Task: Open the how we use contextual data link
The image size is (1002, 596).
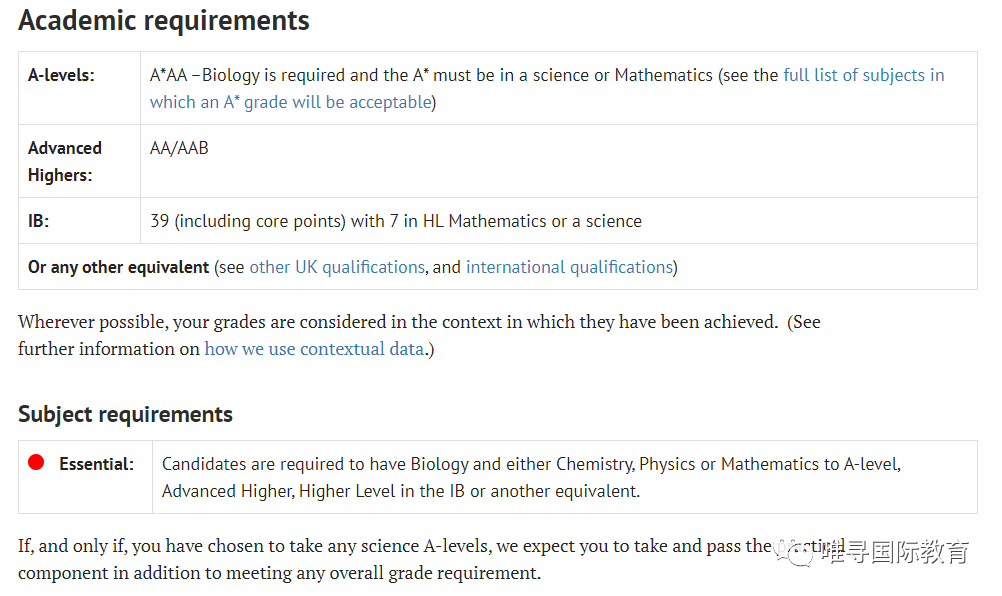Action: coord(314,349)
